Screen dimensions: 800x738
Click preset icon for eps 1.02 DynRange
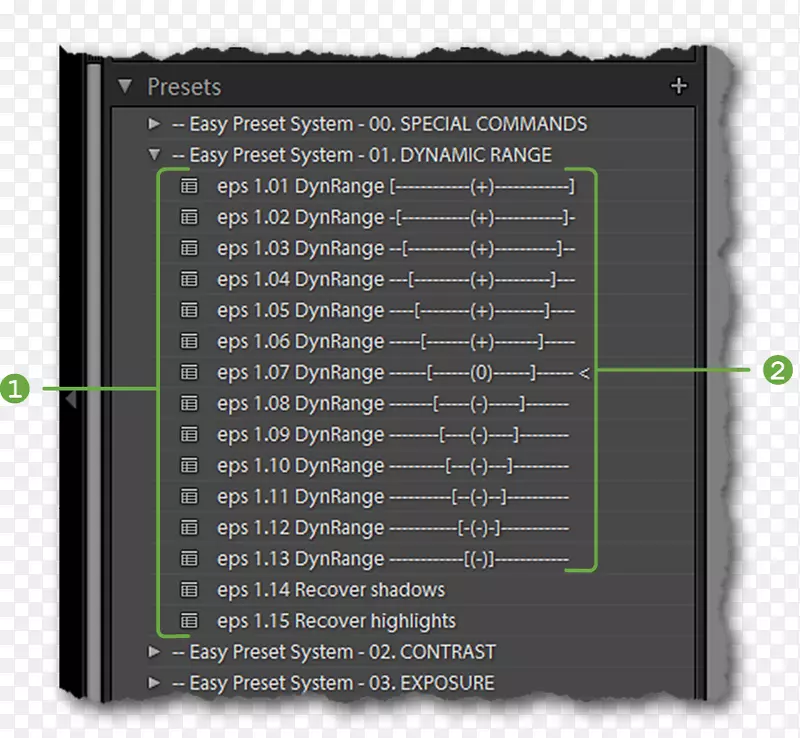point(189,217)
